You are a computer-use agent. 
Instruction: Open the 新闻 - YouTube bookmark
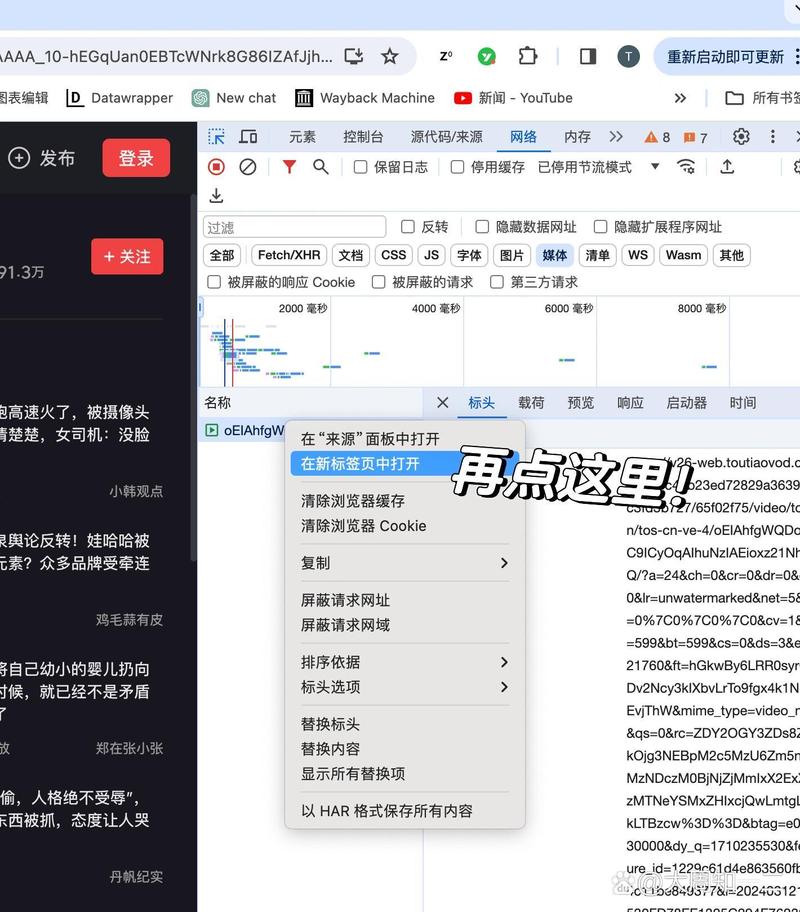click(x=513, y=98)
